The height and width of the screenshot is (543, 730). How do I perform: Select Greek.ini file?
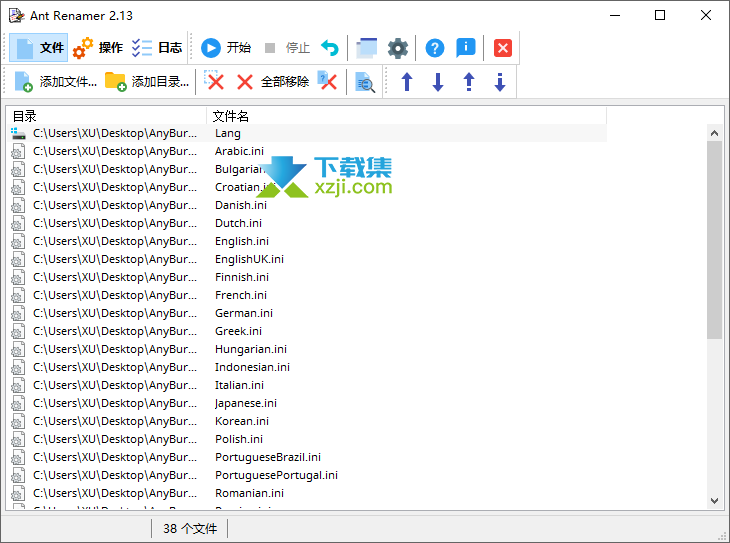tap(238, 331)
